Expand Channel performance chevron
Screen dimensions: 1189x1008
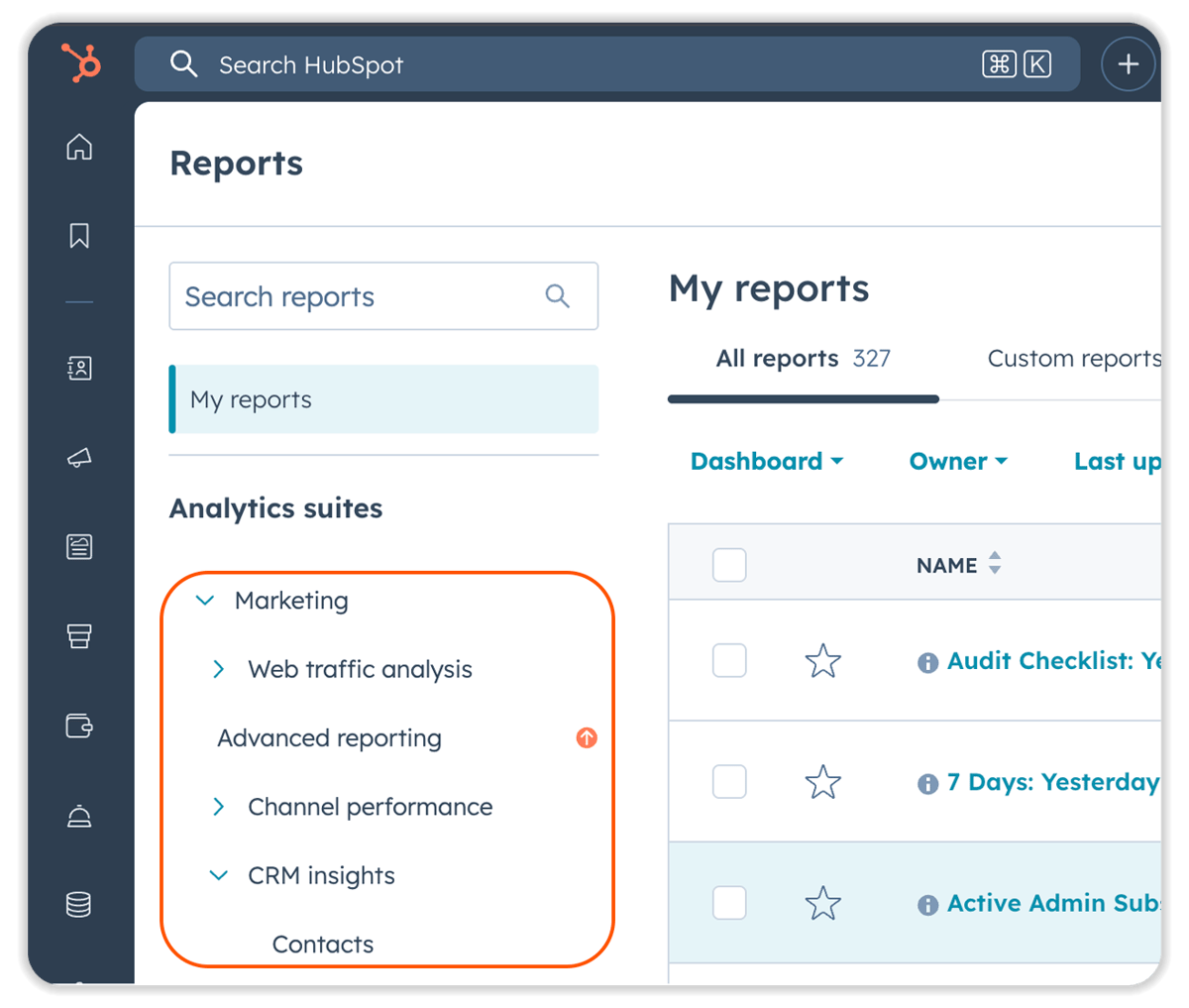click(x=219, y=807)
